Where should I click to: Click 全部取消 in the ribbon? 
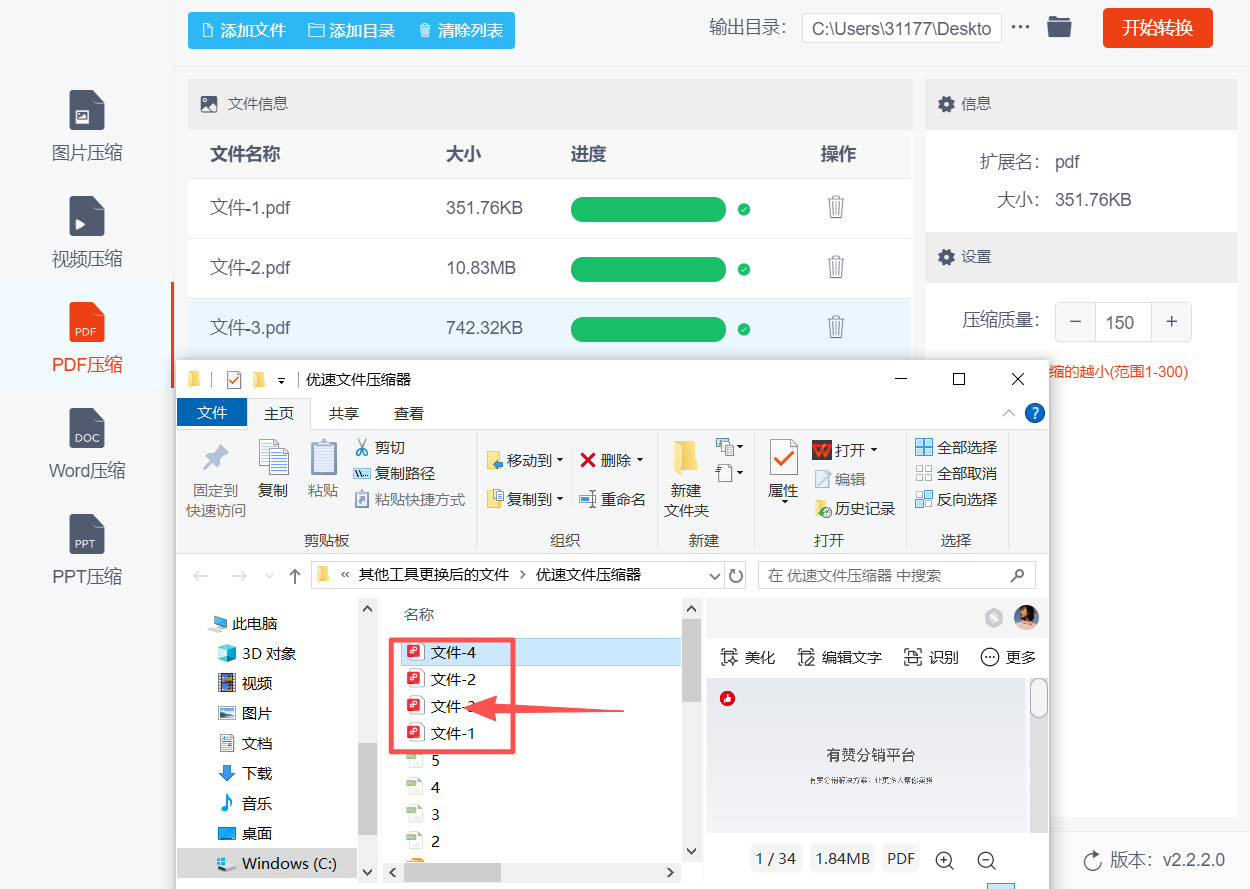click(x=957, y=473)
